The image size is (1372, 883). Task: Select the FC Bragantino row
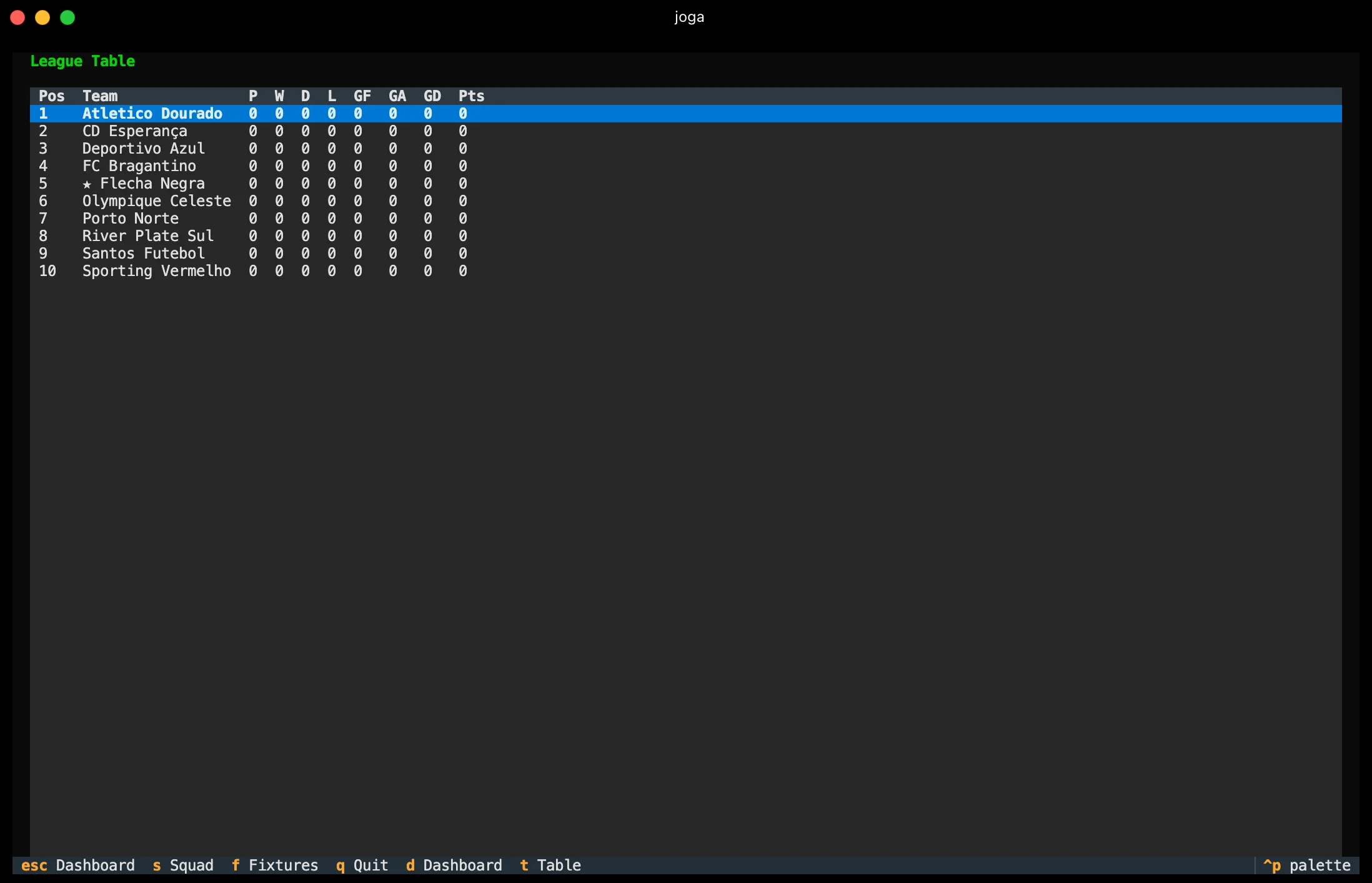pos(685,166)
